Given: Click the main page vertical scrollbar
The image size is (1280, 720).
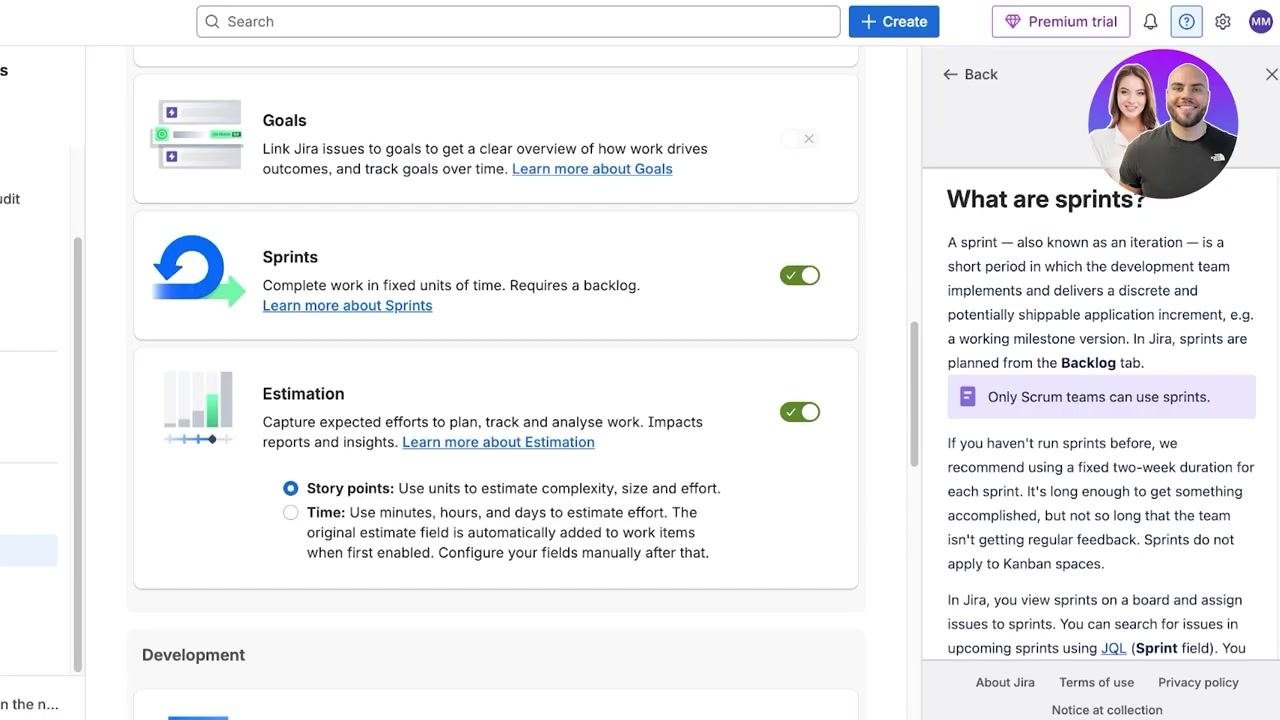Looking at the screenshot, I should pyautogui.click(x=914, y=393).
